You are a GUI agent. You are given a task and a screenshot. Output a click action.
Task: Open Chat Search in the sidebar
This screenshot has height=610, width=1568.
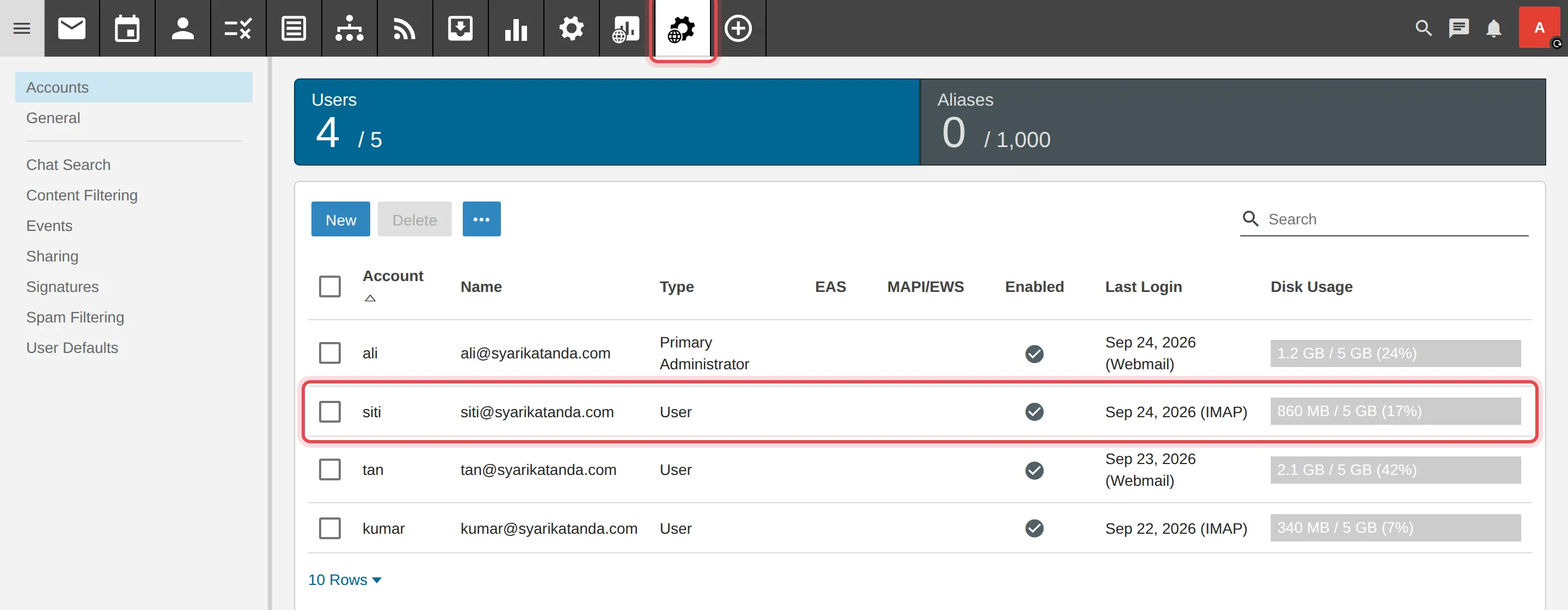[x=68, y=165]
